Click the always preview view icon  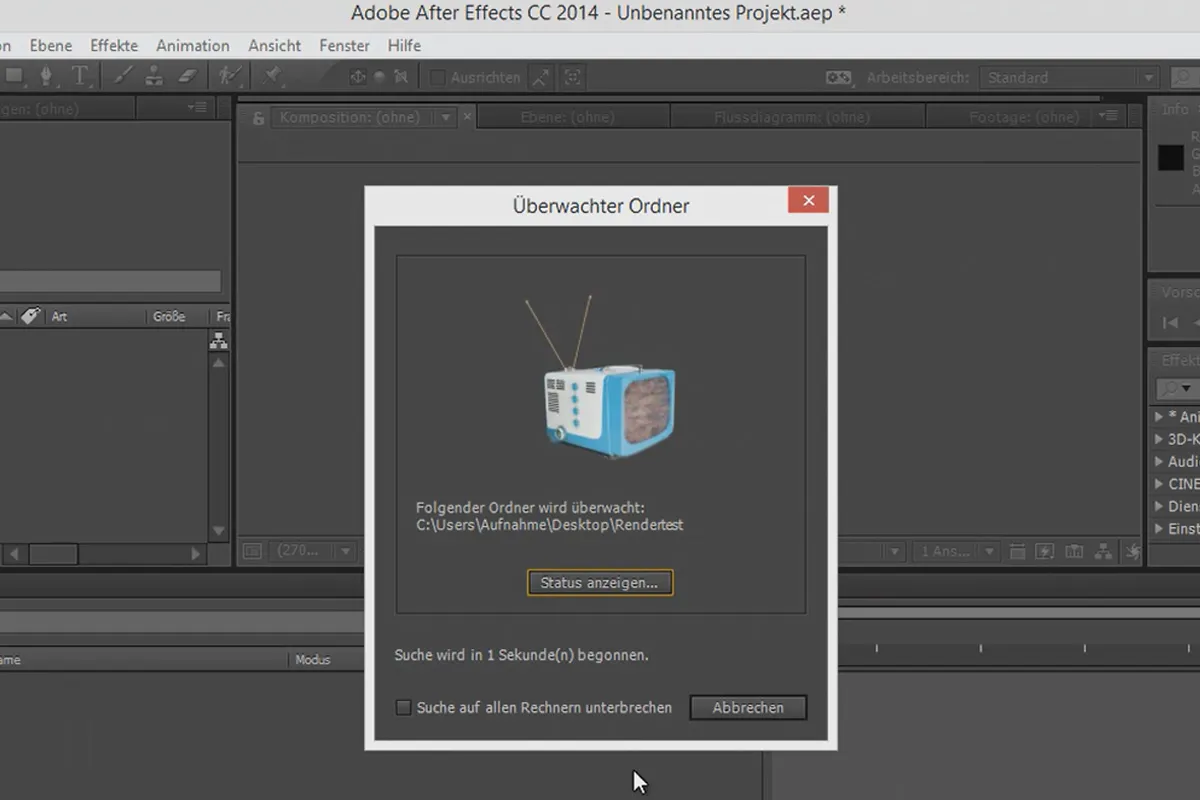[x=252, y=551]
